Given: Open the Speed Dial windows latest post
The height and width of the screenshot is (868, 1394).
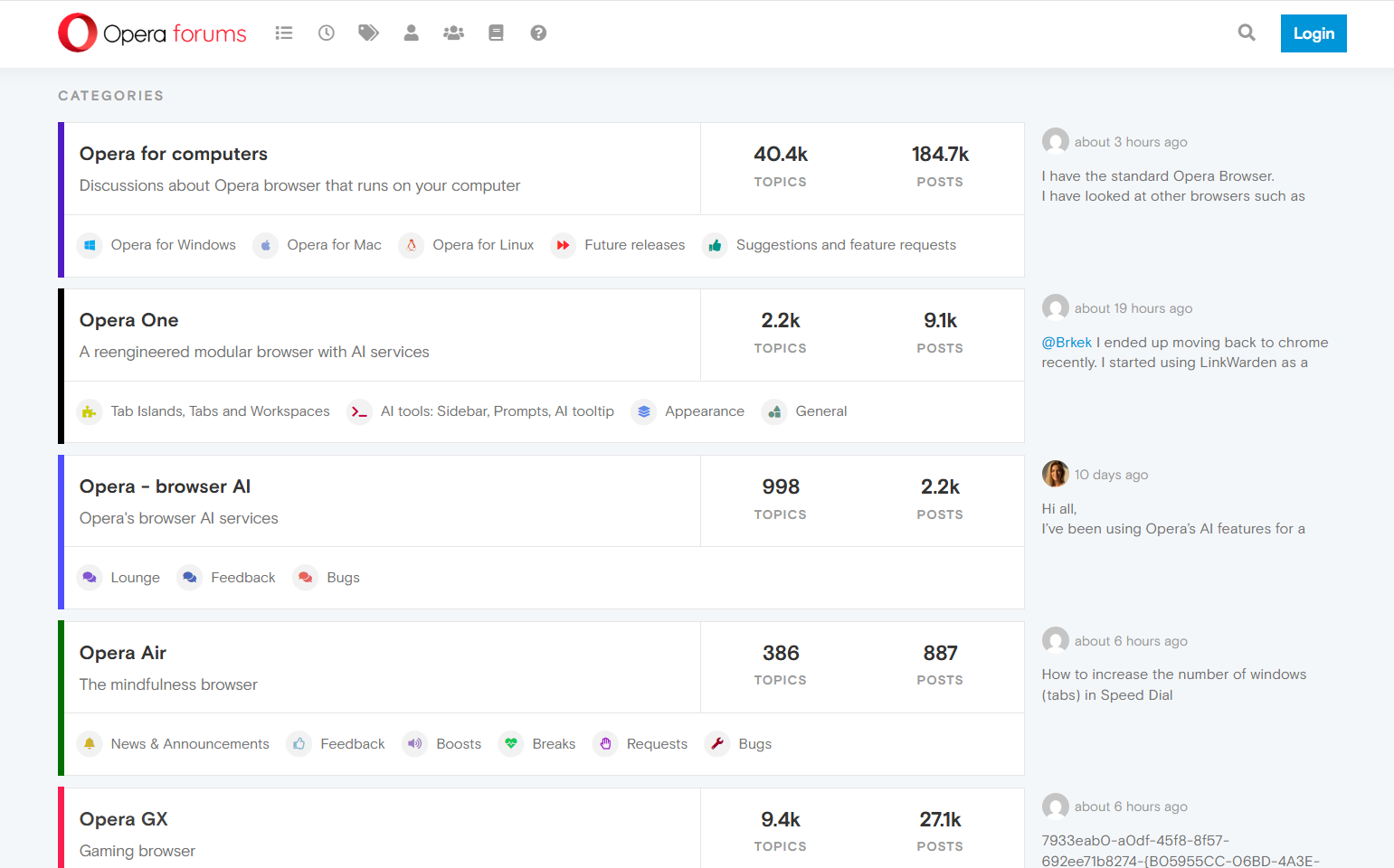Looking at the screenshot, I should 1173,684.
